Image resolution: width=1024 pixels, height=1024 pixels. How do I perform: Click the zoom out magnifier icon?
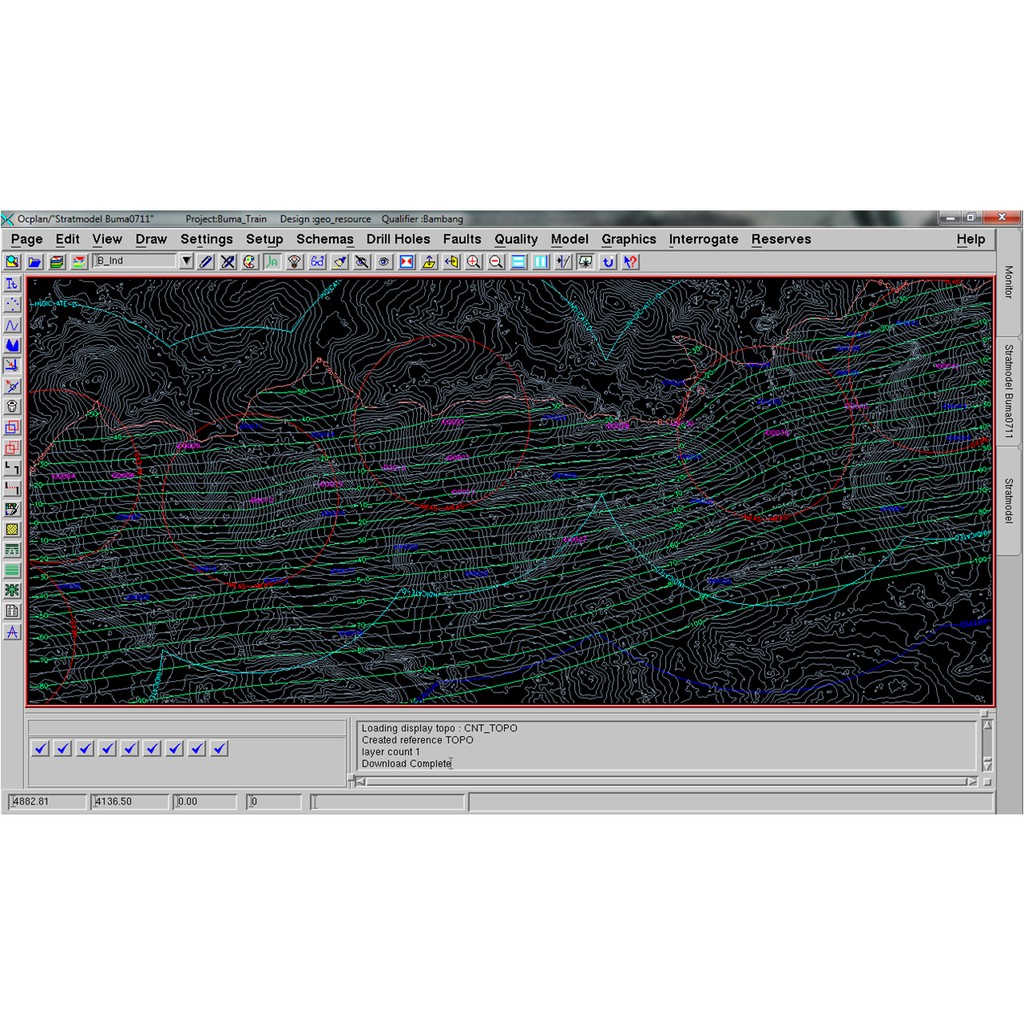495,262
